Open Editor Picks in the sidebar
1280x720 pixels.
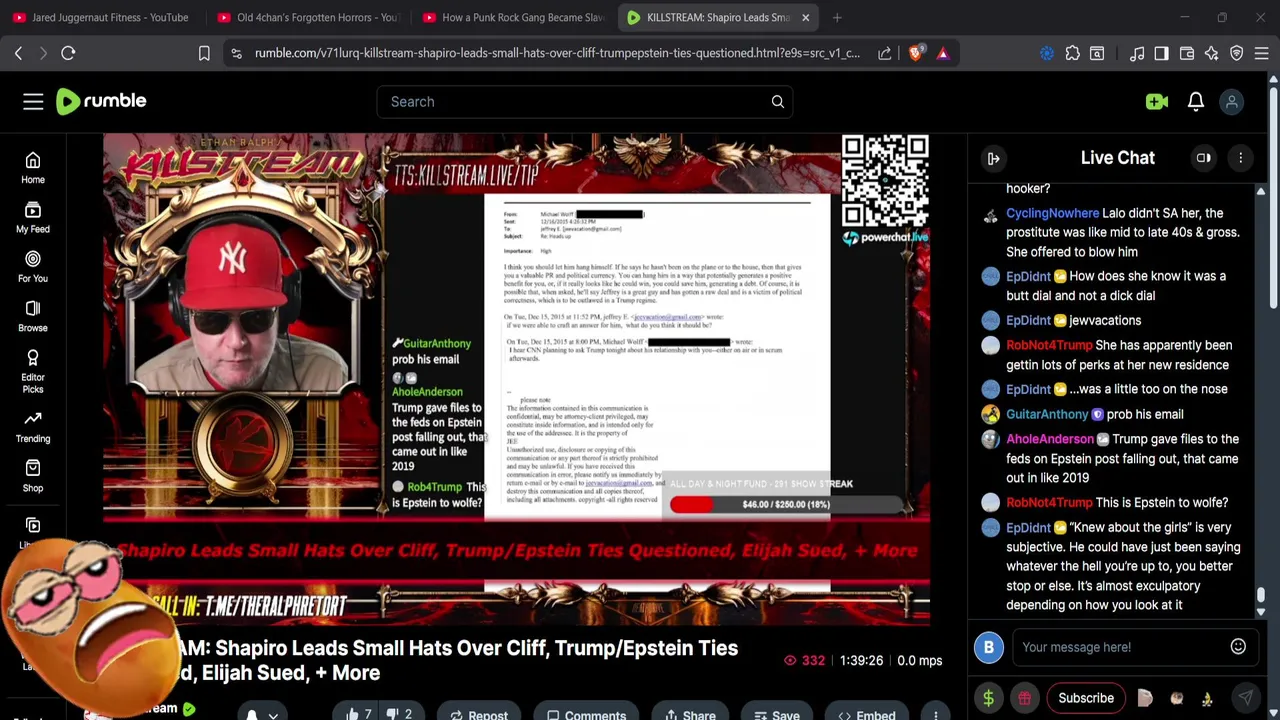33,372
